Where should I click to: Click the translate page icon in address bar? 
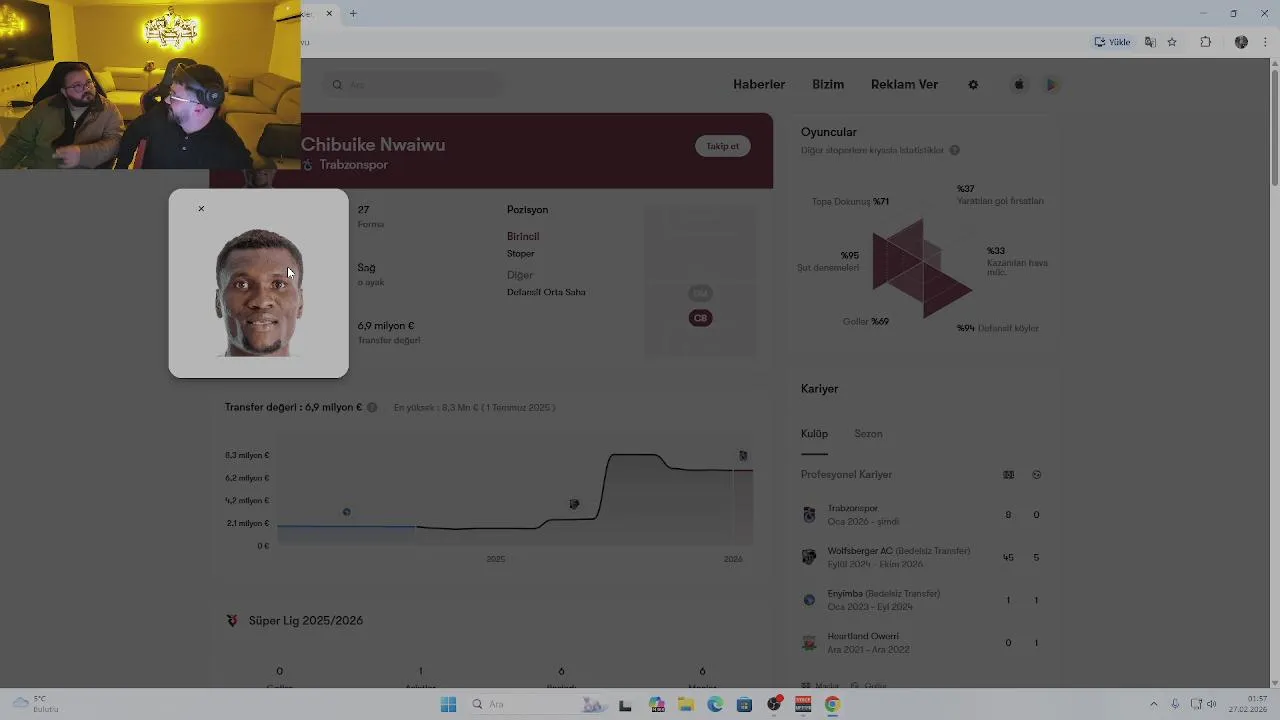click(x=1150, y=42)
